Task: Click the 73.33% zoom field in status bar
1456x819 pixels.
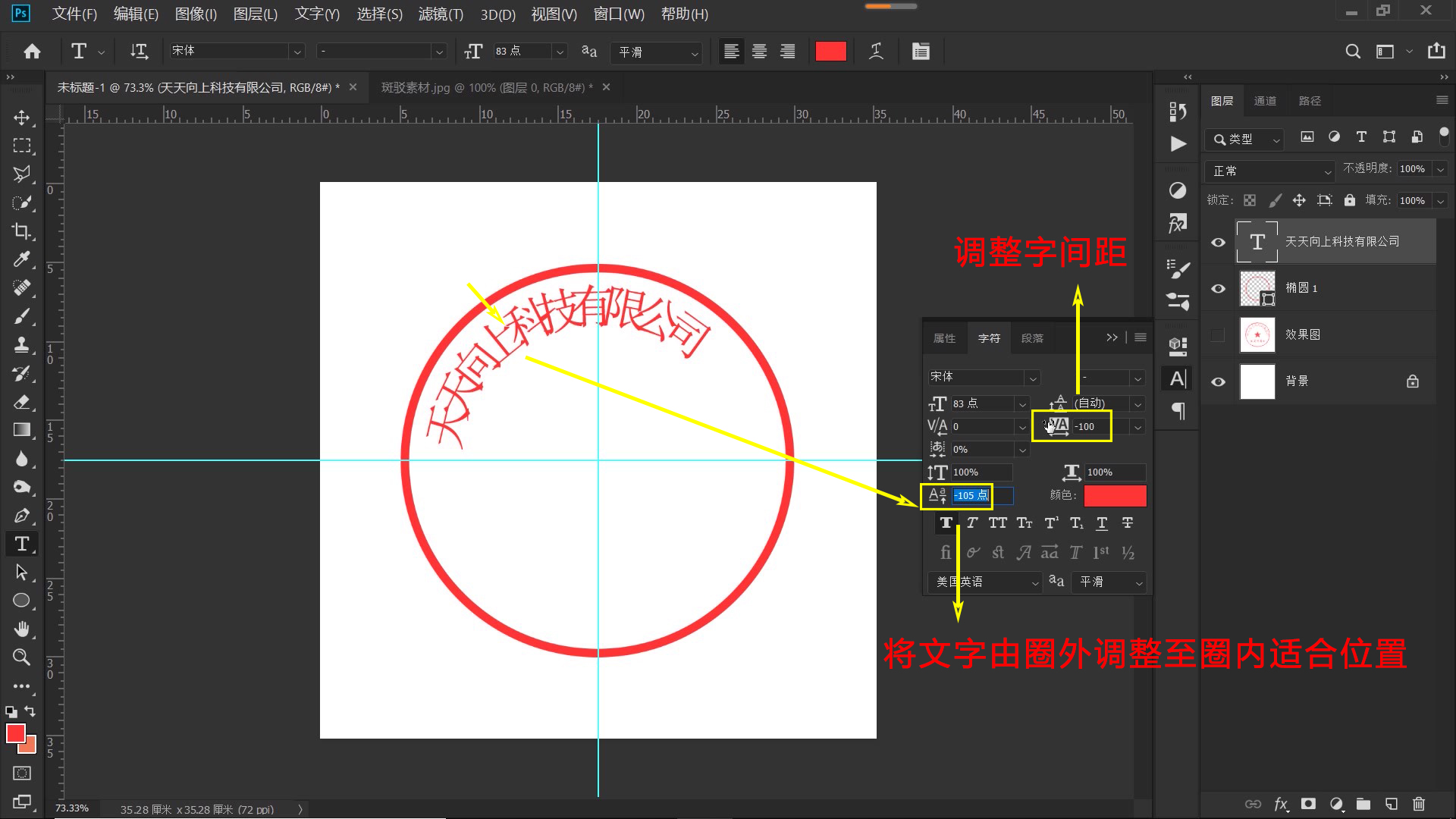Action: point(72,808)
